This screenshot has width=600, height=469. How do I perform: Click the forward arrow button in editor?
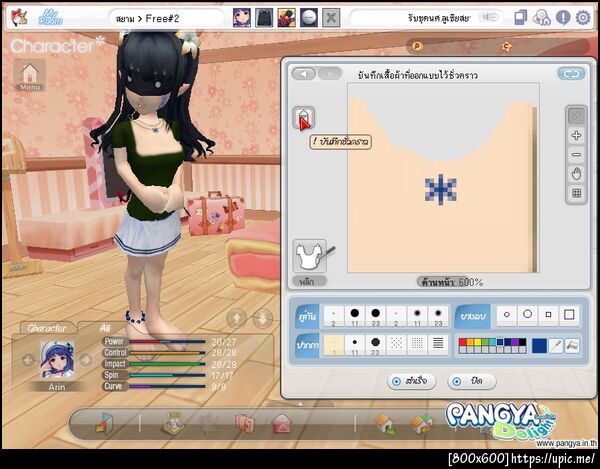click(329, 74)
